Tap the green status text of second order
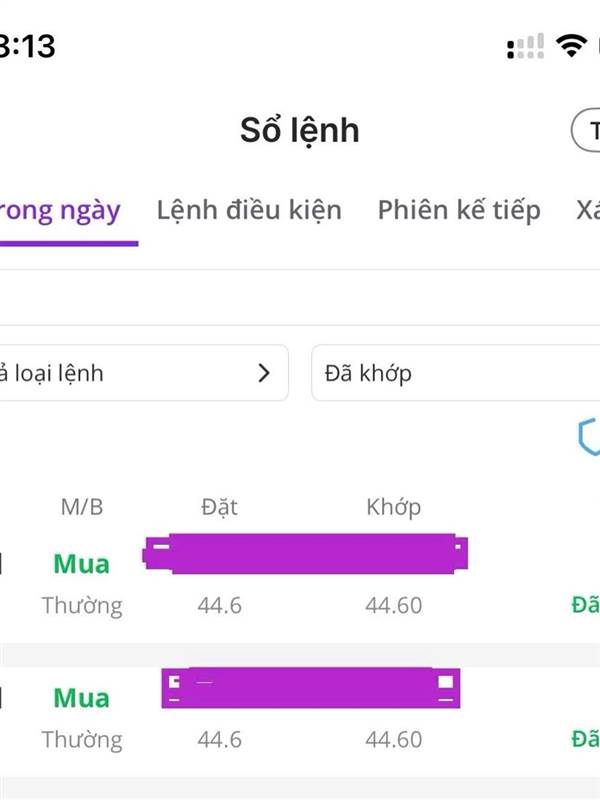Image resolution: width=600 pixels, height=800 pixels. [x=586, y=739]
